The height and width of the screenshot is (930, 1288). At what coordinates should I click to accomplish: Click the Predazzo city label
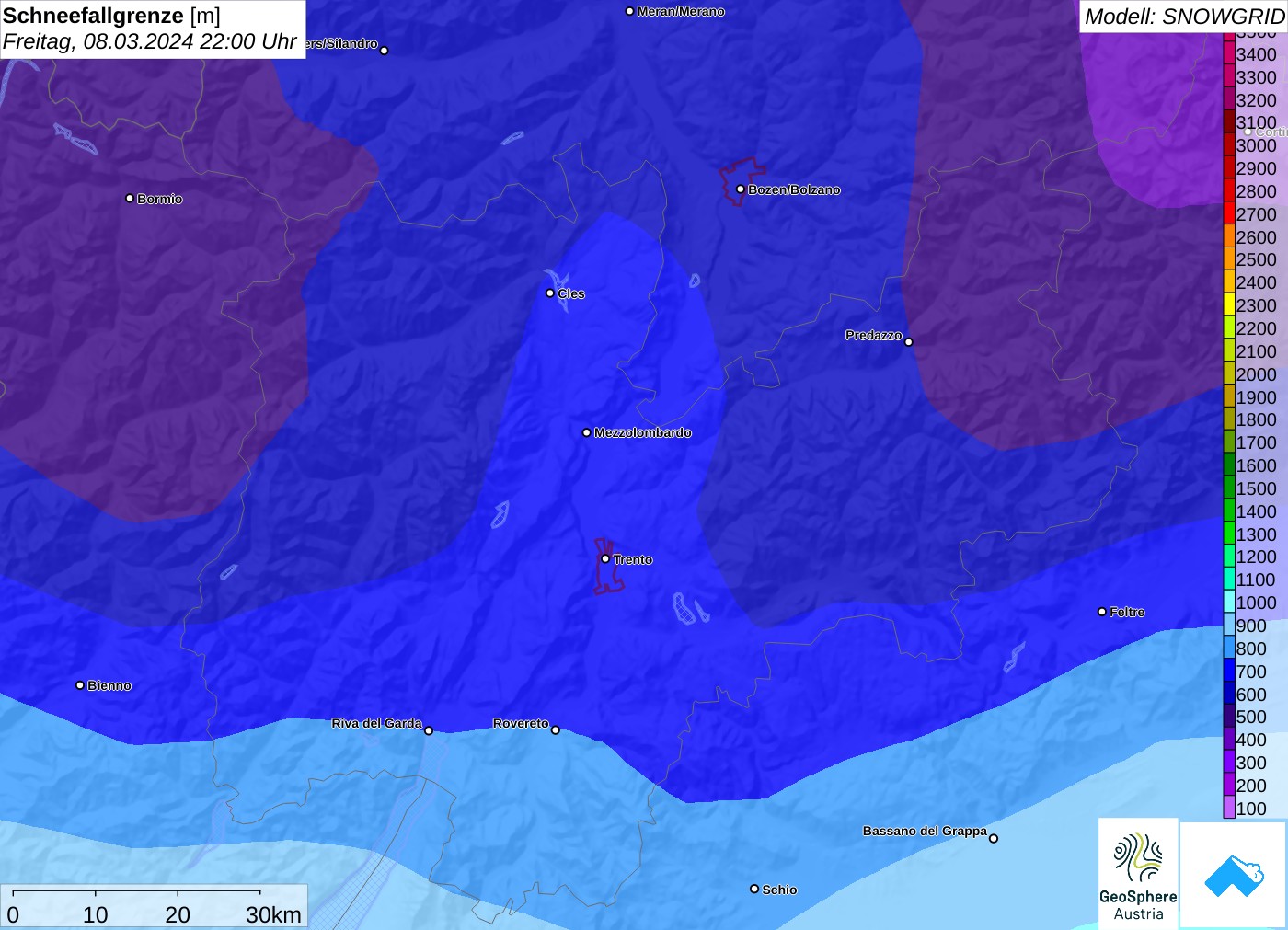tap(874, 335)
